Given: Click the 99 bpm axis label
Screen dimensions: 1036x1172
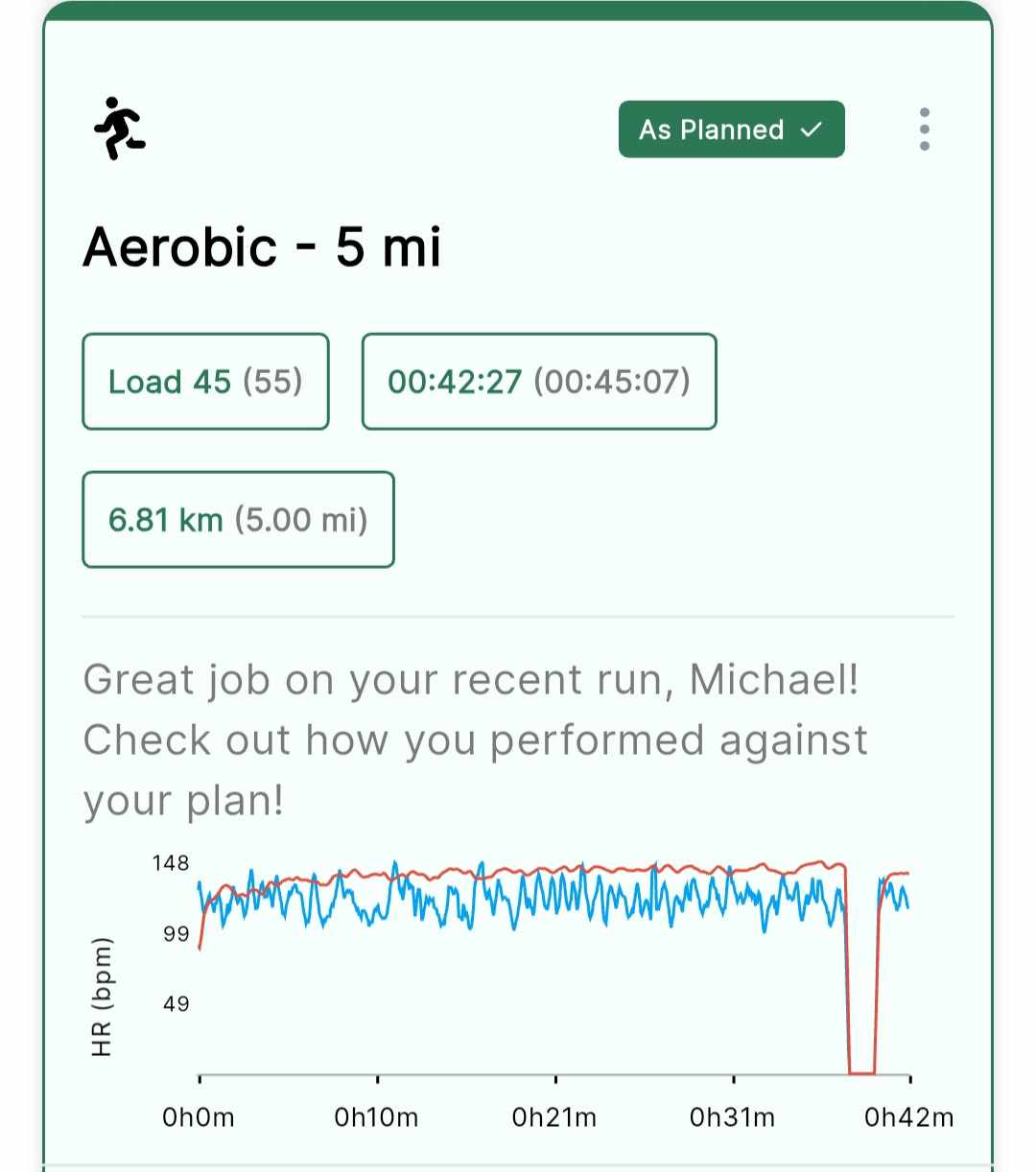Looking at the screenshot, I should click(x=177, y=934).
